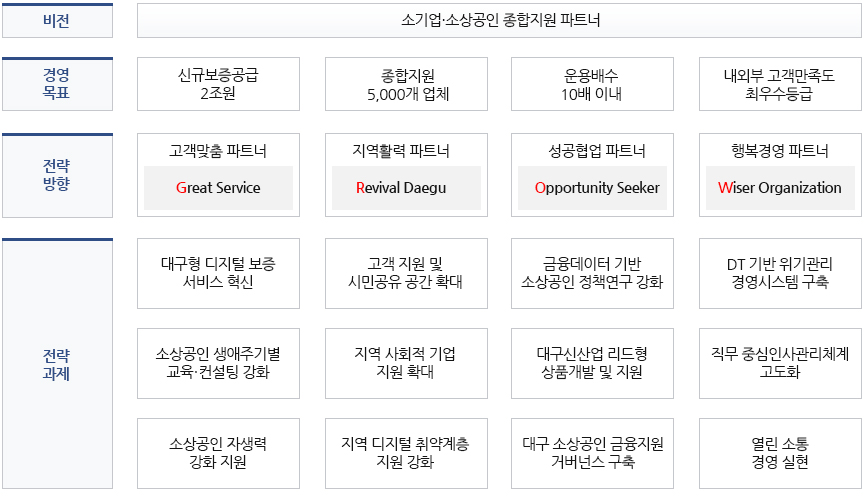
Task: Click DT 기반 위기관리 경영시스템 구축 box
Action: tap(780, 273)
